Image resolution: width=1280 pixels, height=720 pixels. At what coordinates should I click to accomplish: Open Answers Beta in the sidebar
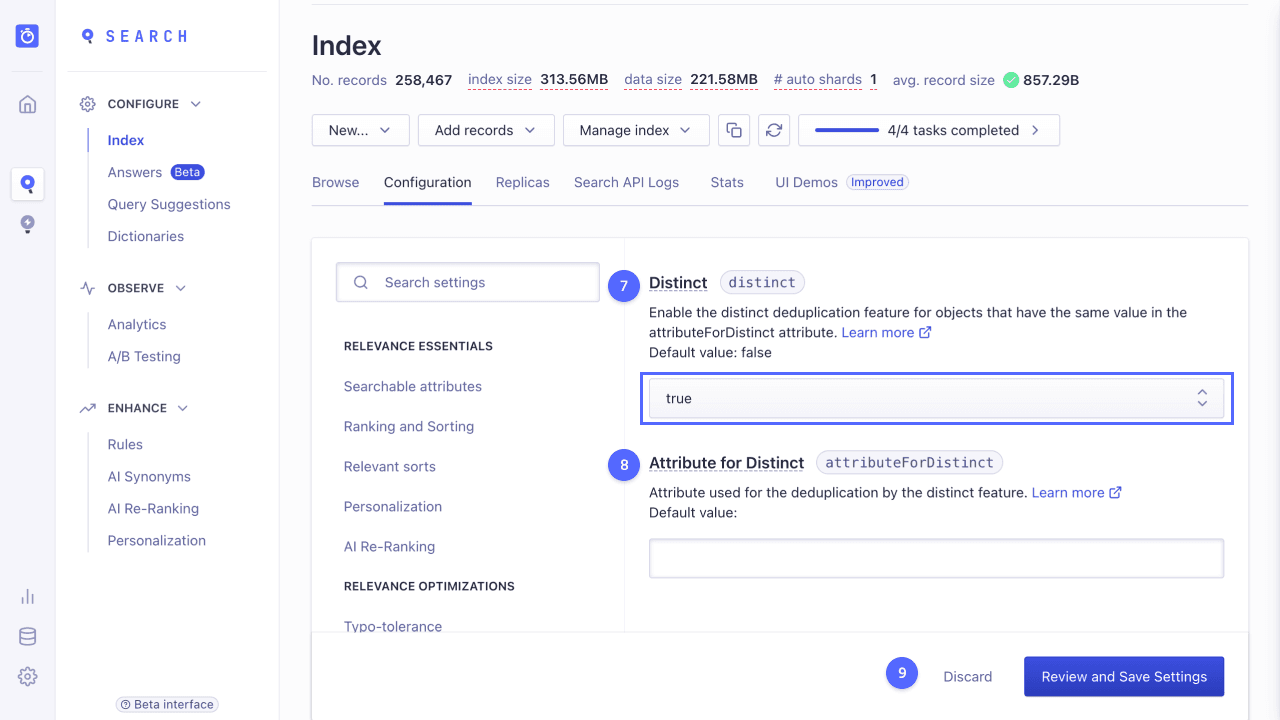(x=155, y=172)
